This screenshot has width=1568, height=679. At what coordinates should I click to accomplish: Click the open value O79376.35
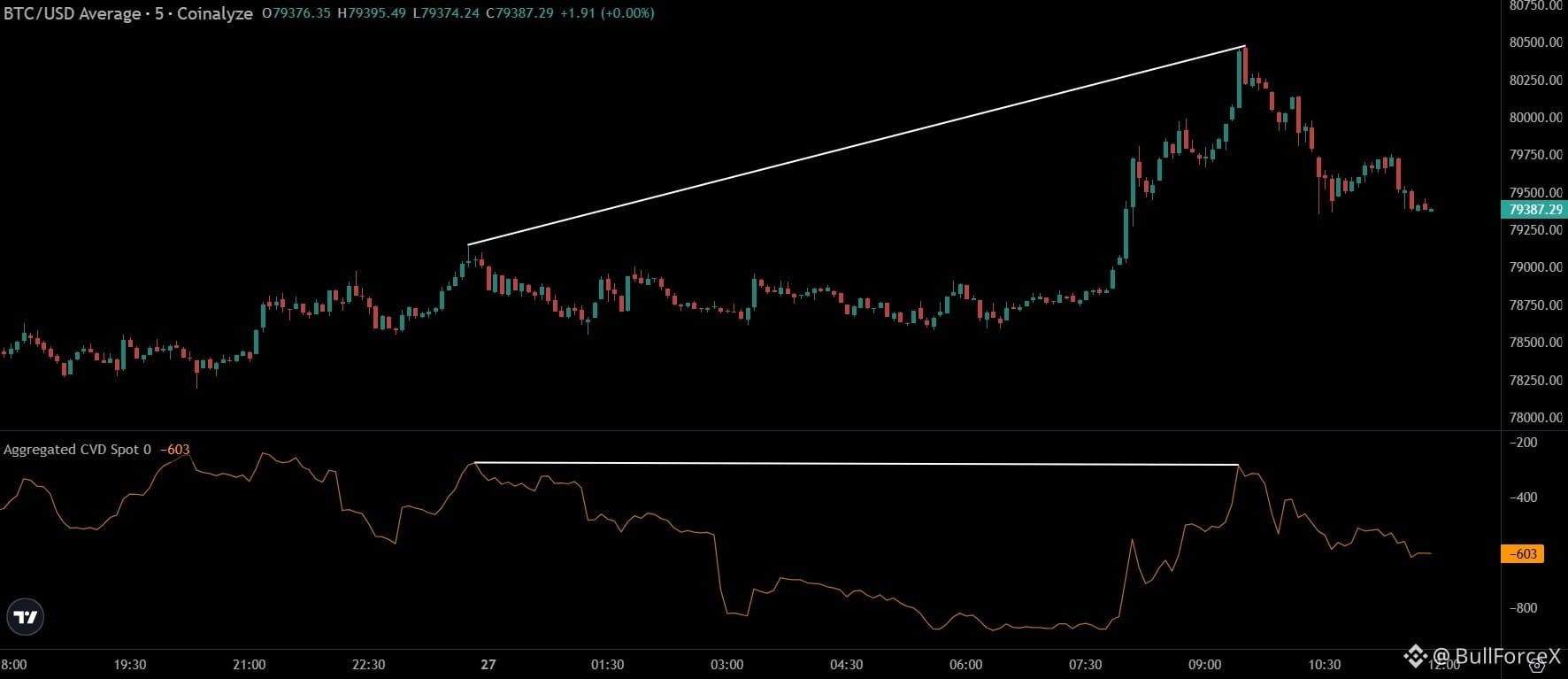(x=296, y=13)
